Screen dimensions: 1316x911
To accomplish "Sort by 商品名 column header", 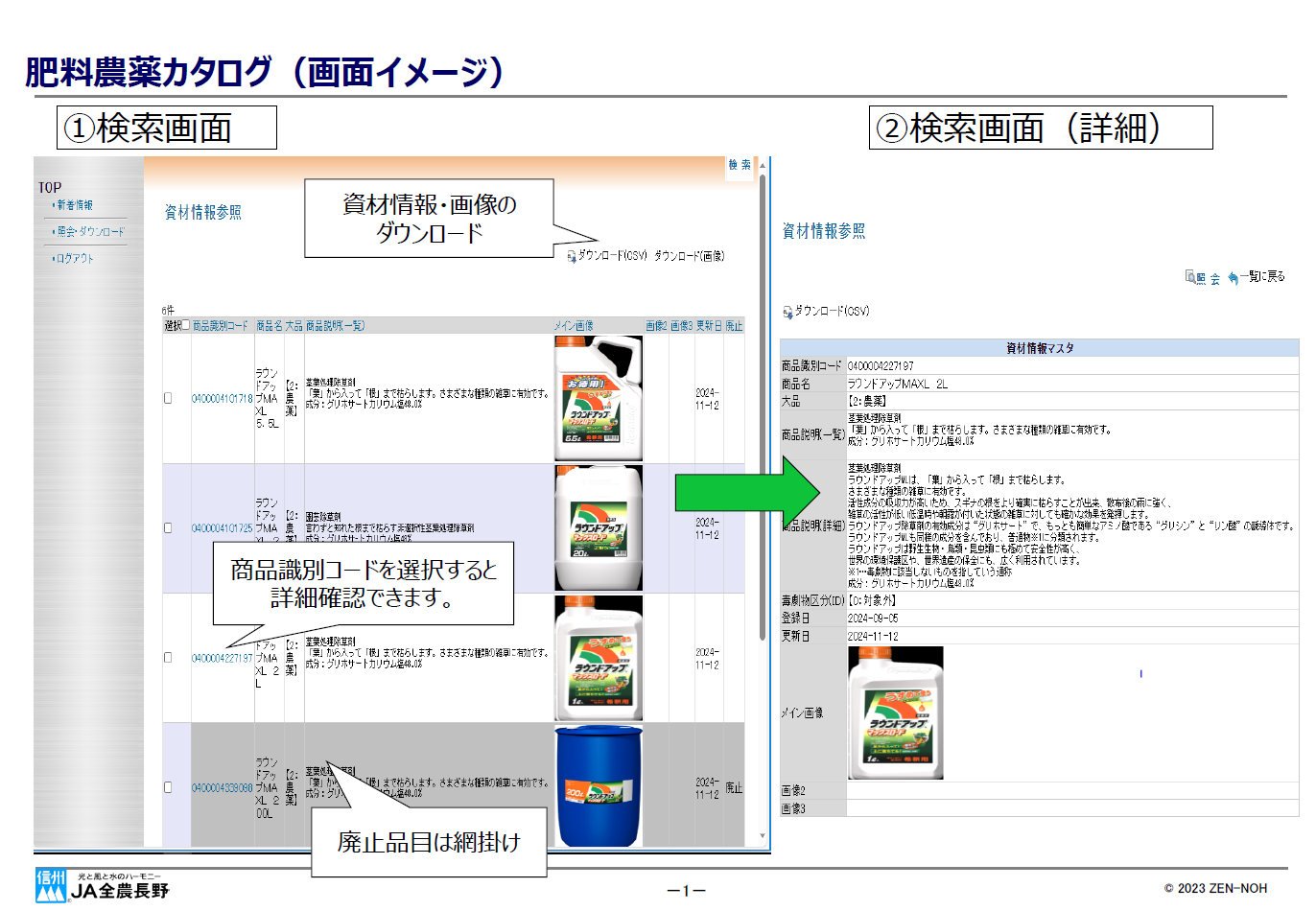I will [270, 326].
